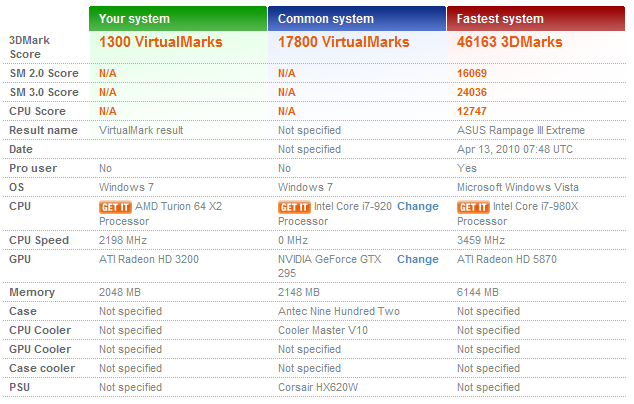Click the Cooler Master V10 entry
Screen dimensions: 634x404
point(323,330)
